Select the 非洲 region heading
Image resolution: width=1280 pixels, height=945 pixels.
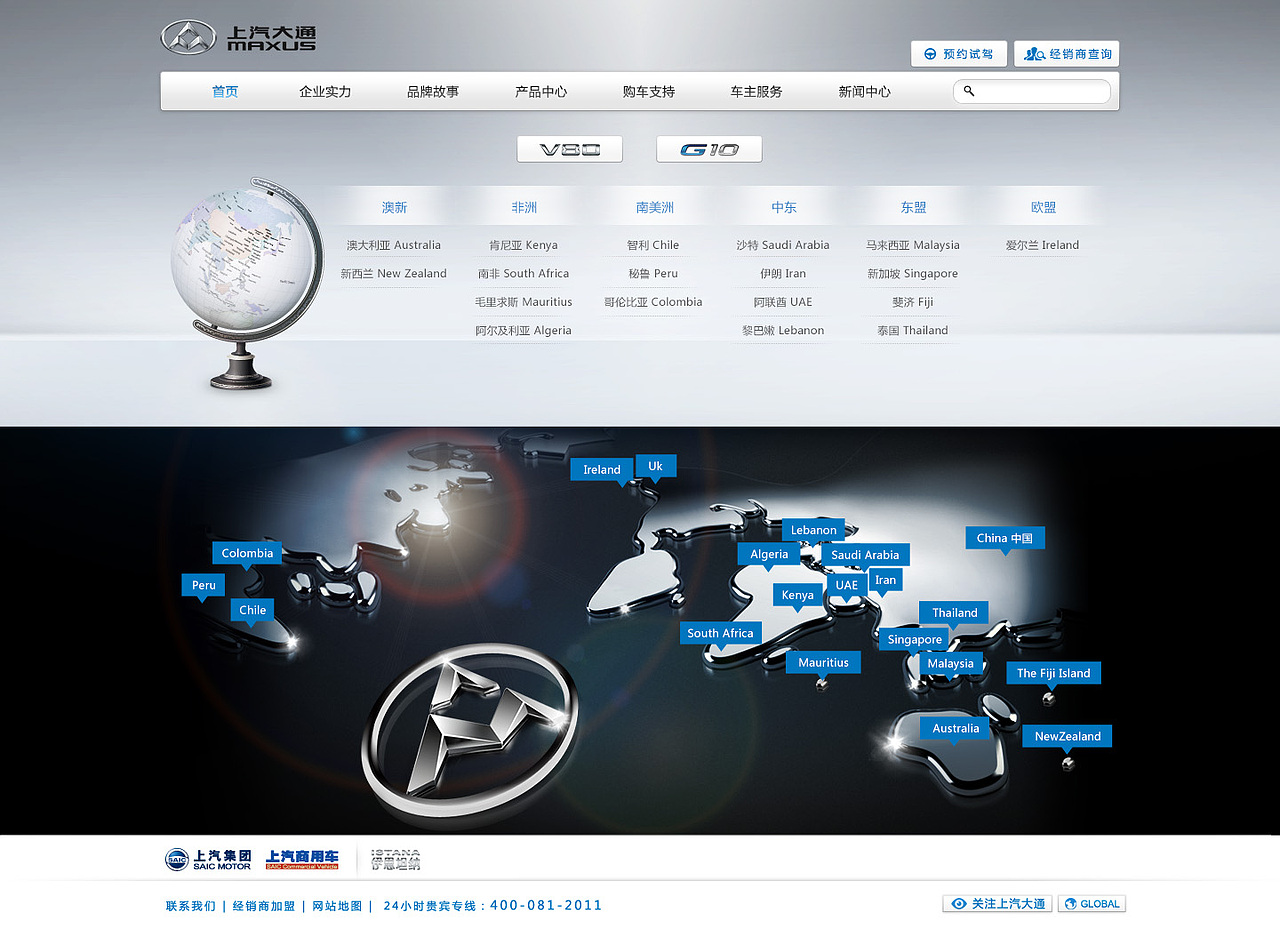pos(524,208)
